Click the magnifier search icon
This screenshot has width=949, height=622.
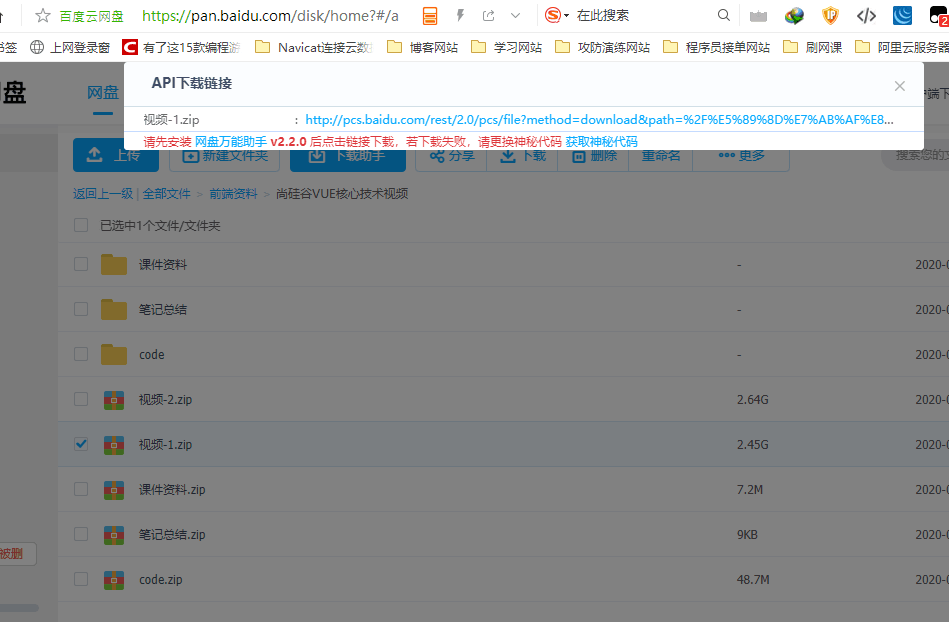click(723, 16)
